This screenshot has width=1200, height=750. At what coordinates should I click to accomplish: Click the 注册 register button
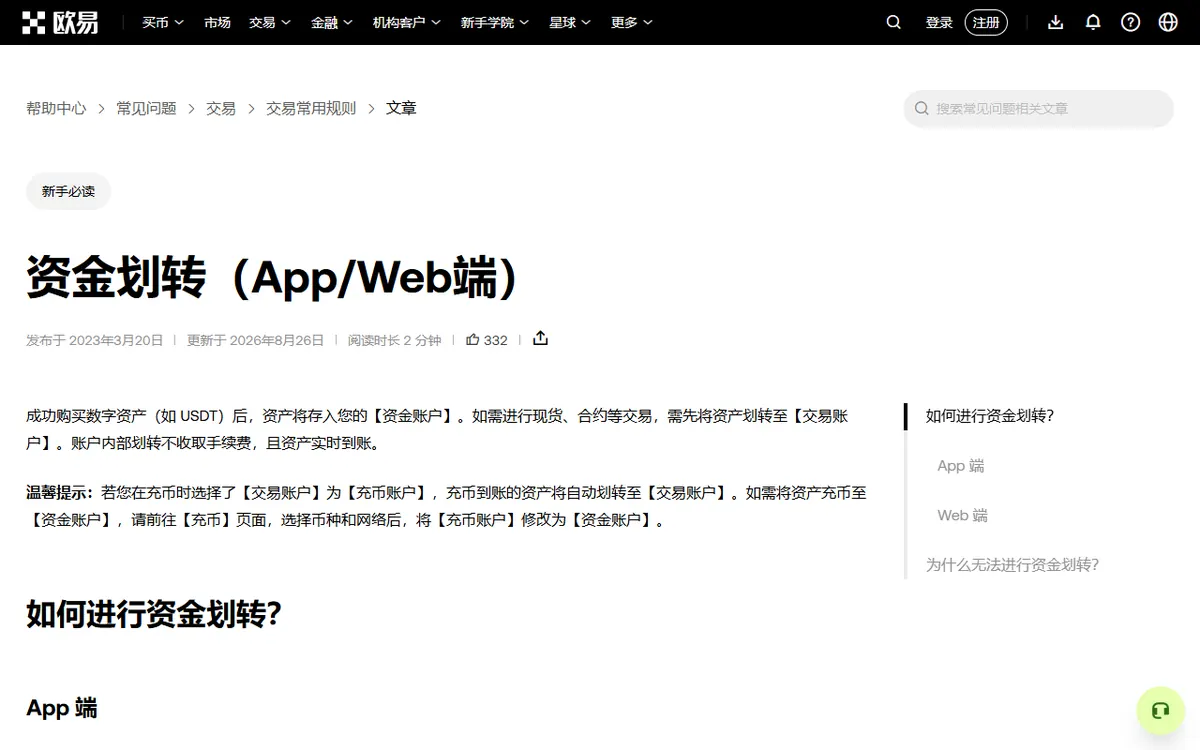click(x=986, y=22)
